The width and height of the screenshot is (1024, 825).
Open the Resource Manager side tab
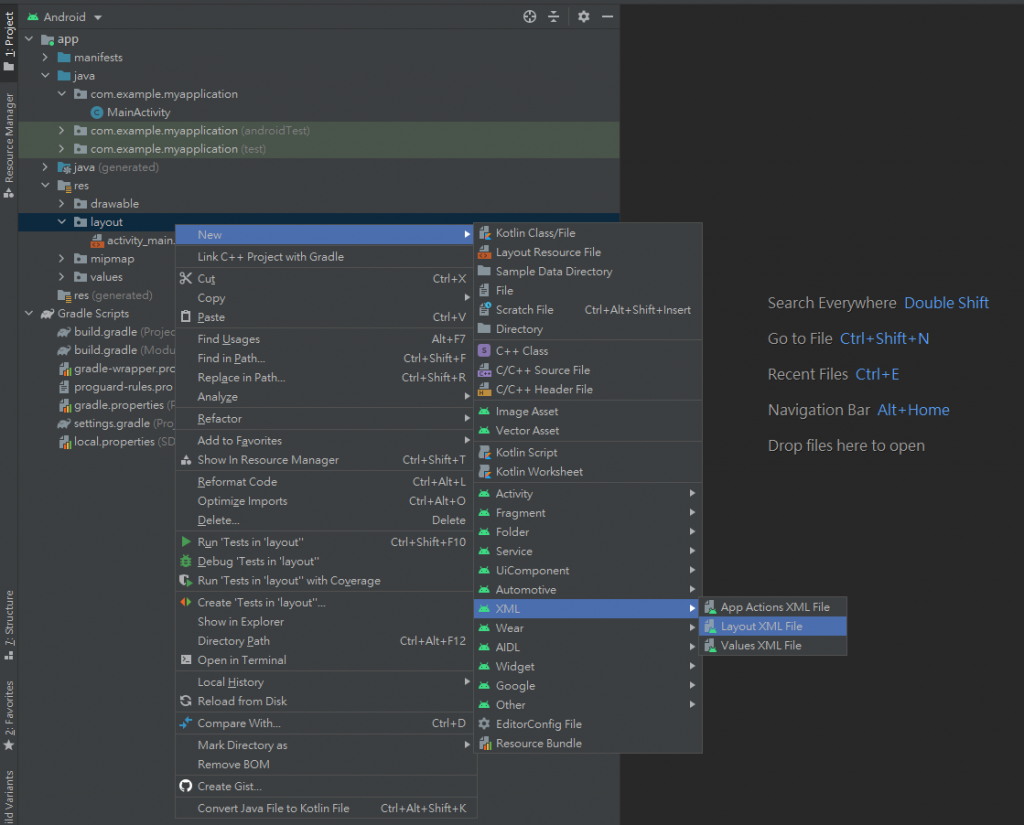[x=9, y=145]
